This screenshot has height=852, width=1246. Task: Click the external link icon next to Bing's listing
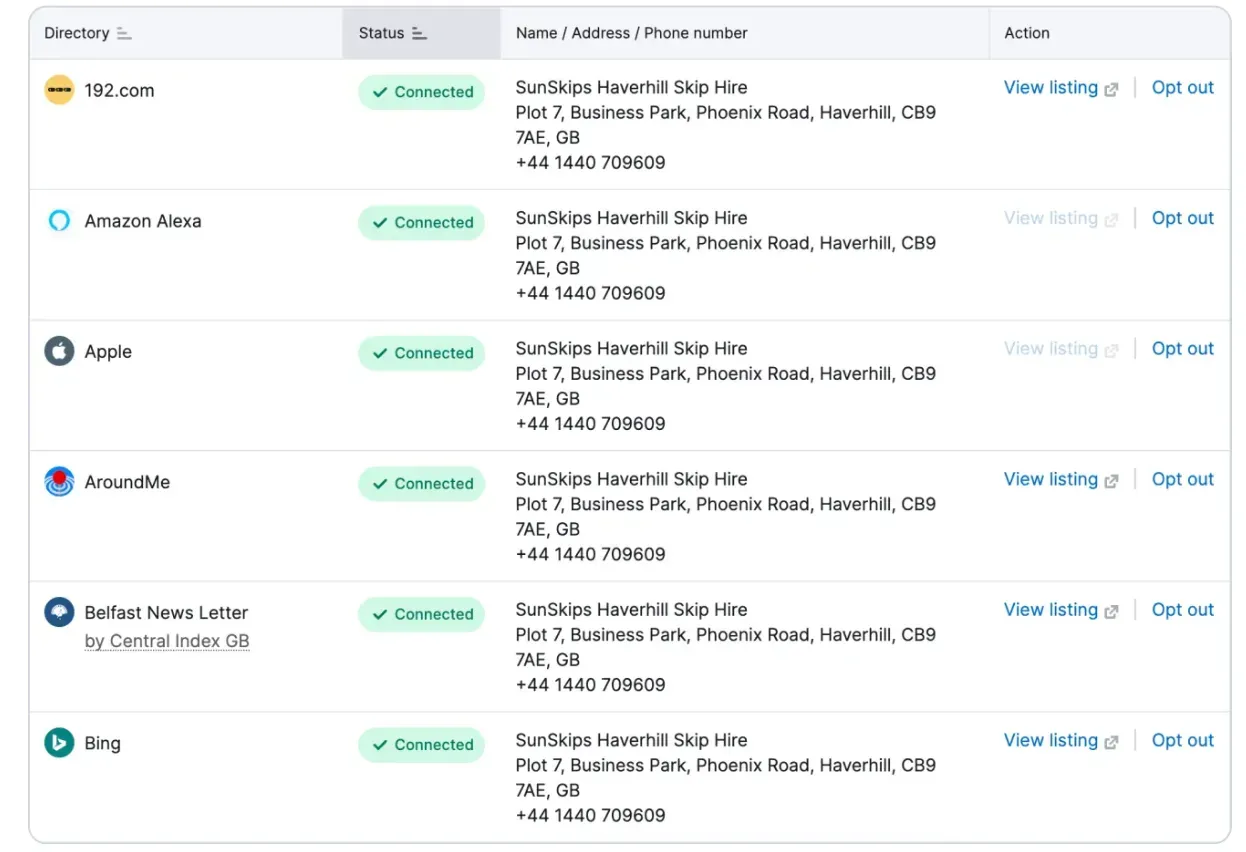click(x=1111, y=741)
